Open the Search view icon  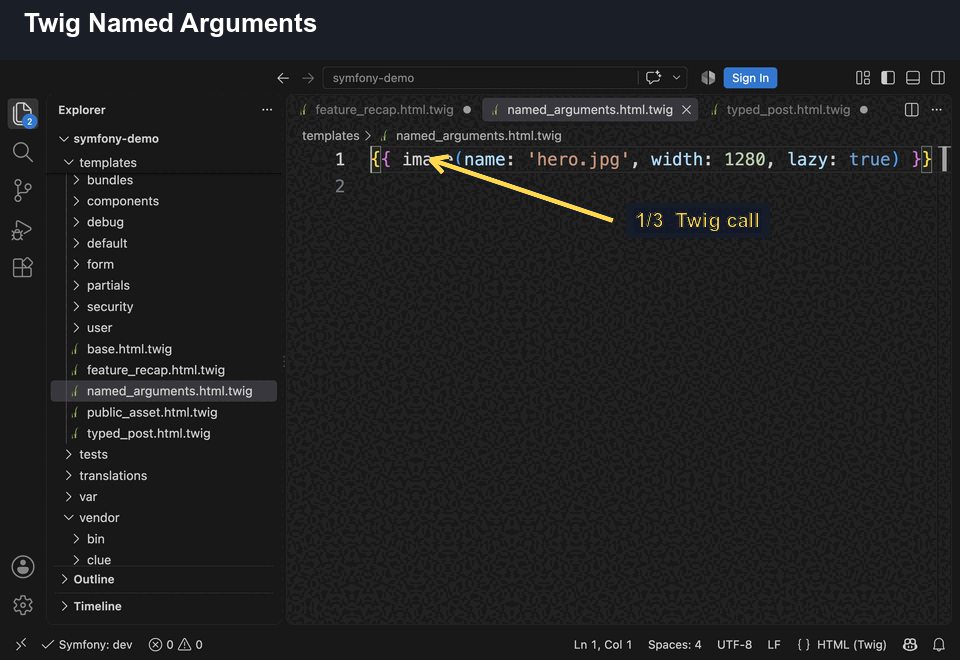pyautogui.click(x=23, y=152)
